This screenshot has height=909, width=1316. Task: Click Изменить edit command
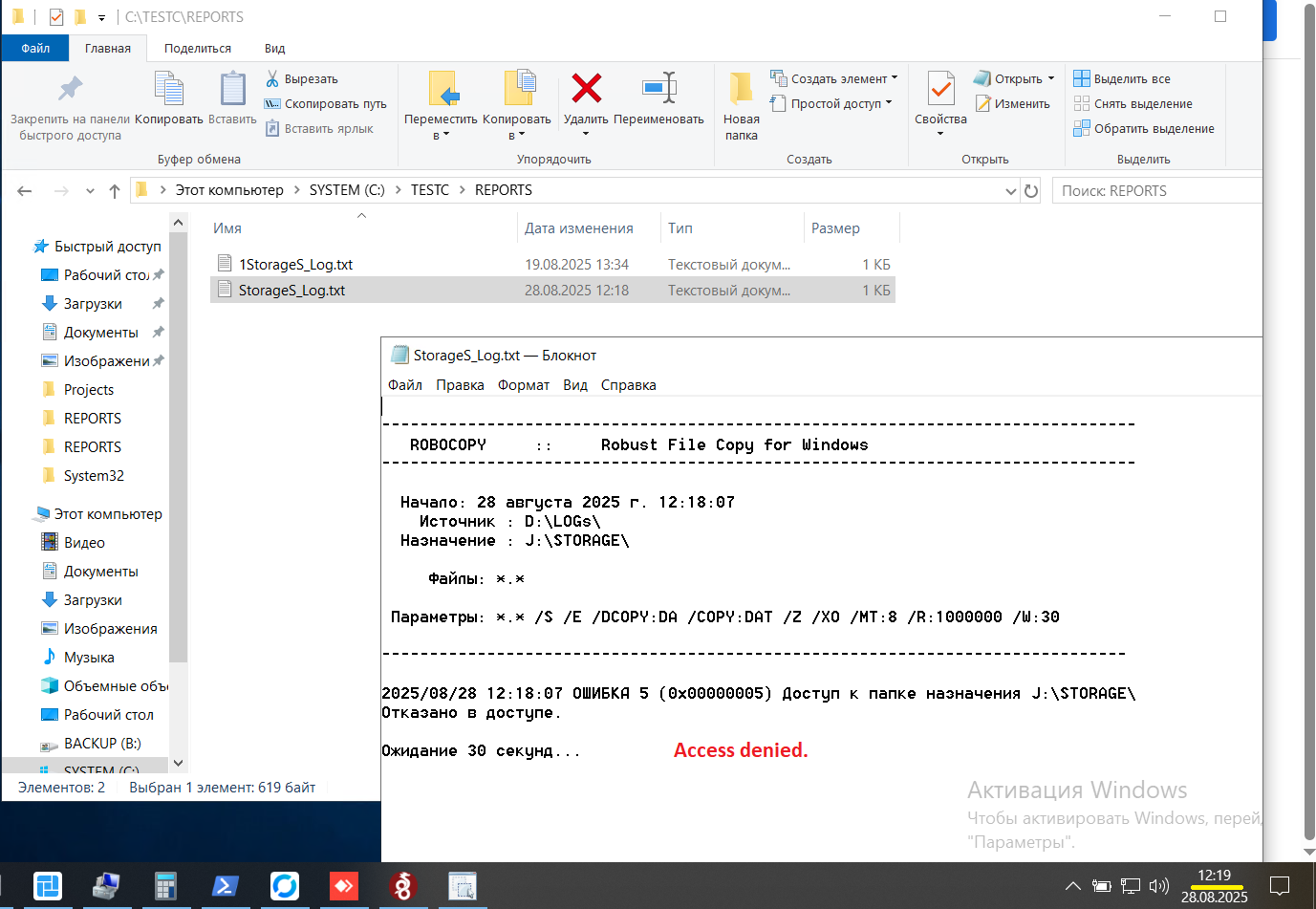pos(1013,104)
